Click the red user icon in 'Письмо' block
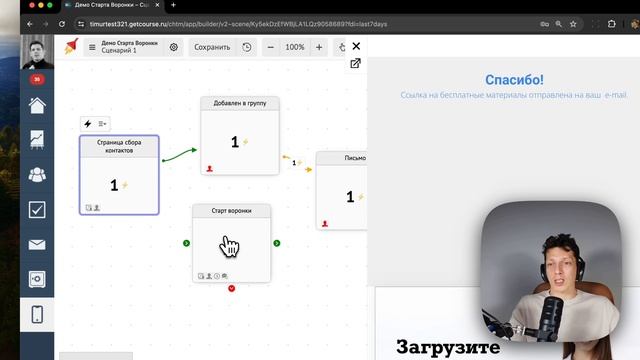The image size is (640, 360). 325,224
